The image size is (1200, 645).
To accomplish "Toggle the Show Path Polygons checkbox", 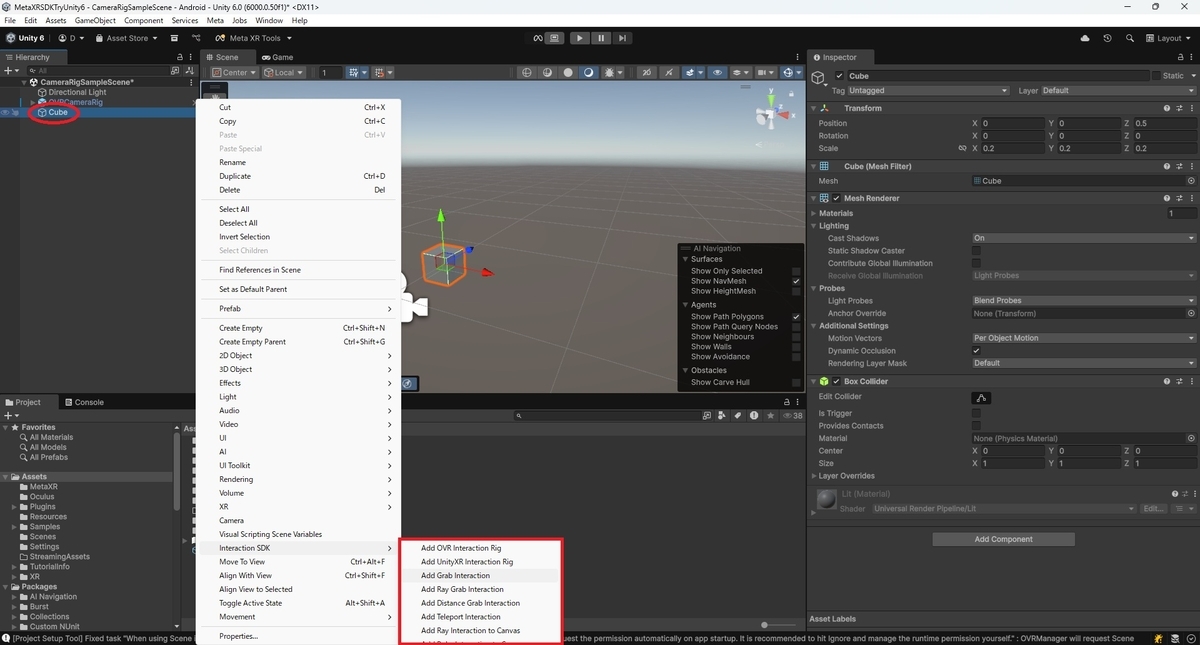I will point(796,317).
